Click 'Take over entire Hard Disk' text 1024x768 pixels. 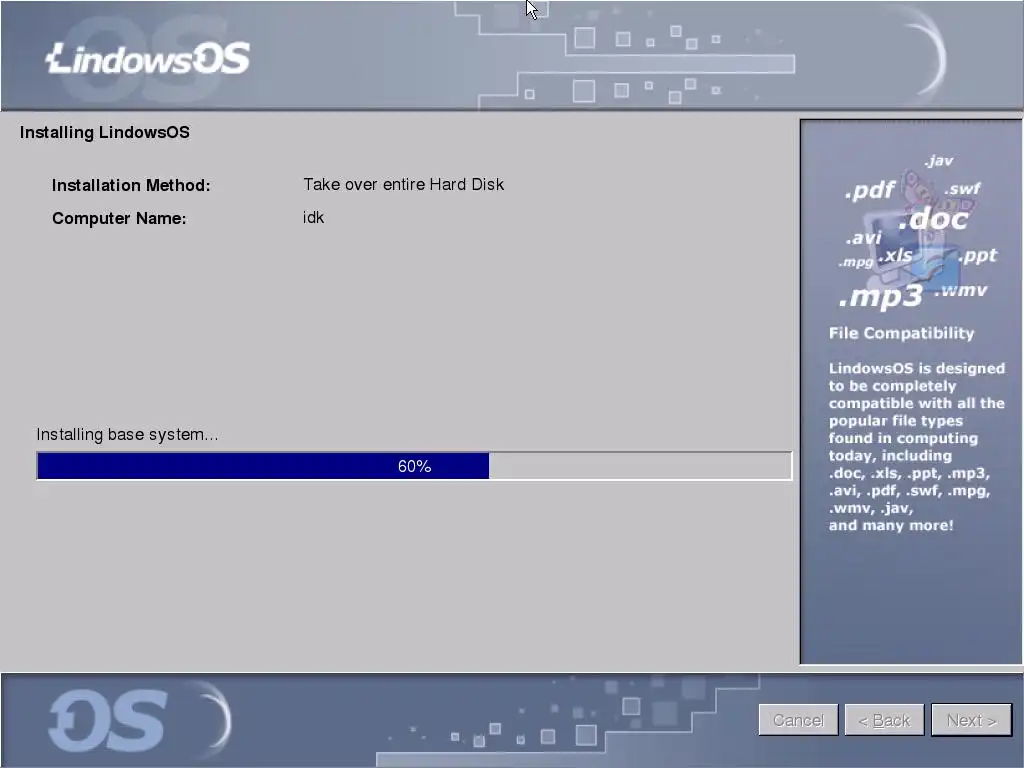(x=404, y=184)
